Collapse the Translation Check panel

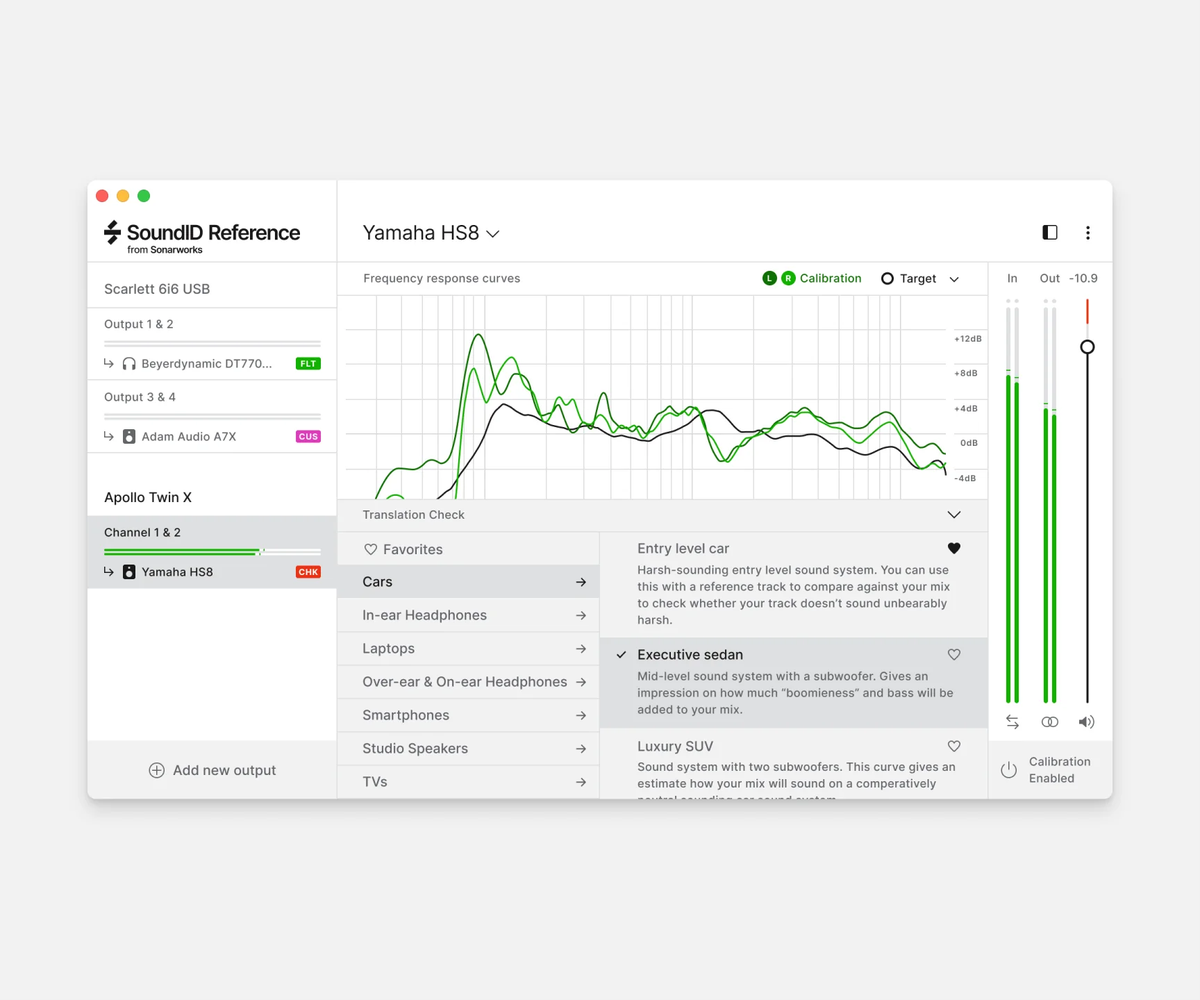(953, 515)
